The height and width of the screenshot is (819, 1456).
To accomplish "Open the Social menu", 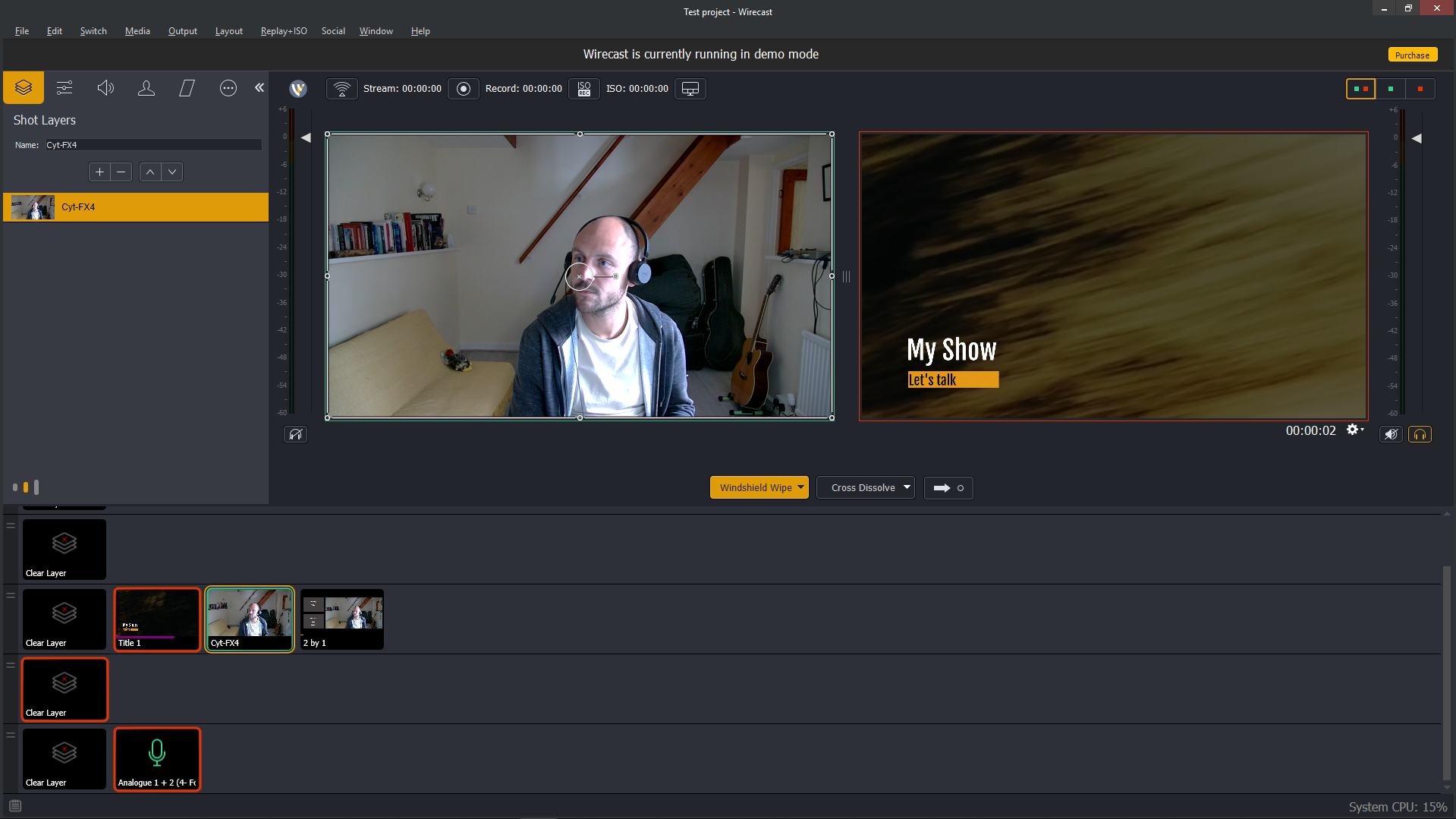I will (333, 31).
